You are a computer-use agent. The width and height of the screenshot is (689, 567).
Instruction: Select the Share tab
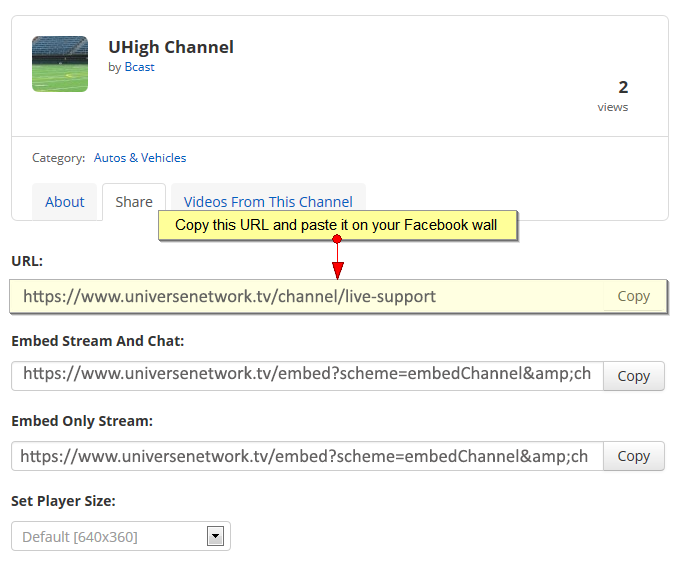point(134,202)
